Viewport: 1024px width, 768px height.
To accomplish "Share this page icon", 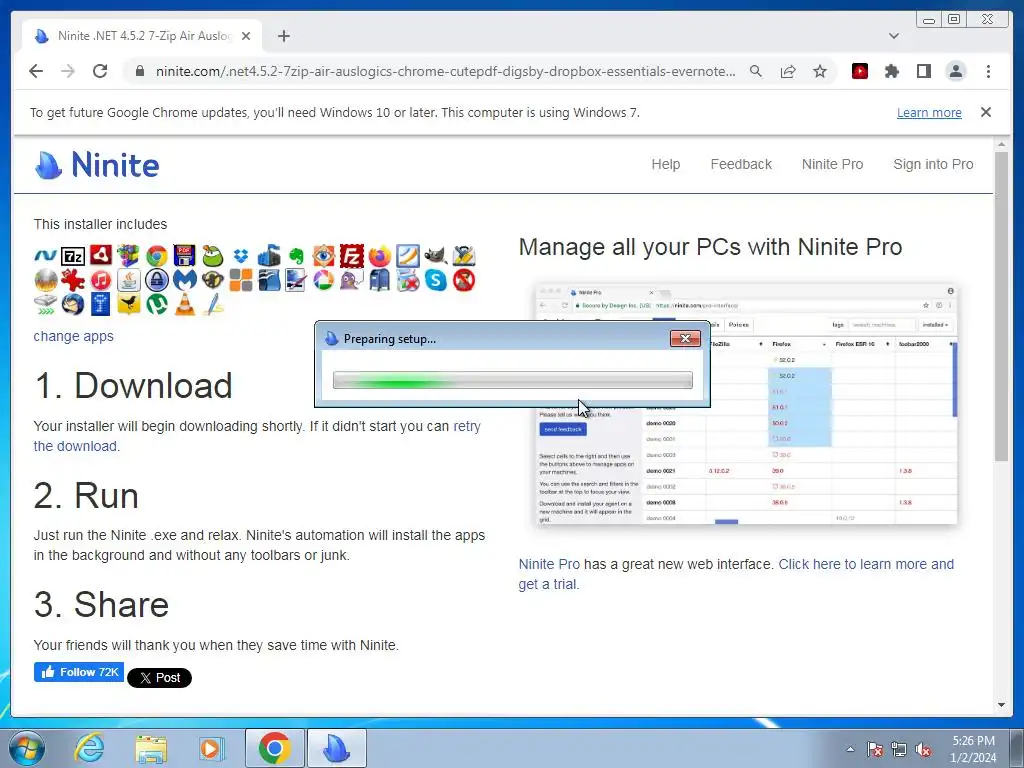I will tap(788, 71).
